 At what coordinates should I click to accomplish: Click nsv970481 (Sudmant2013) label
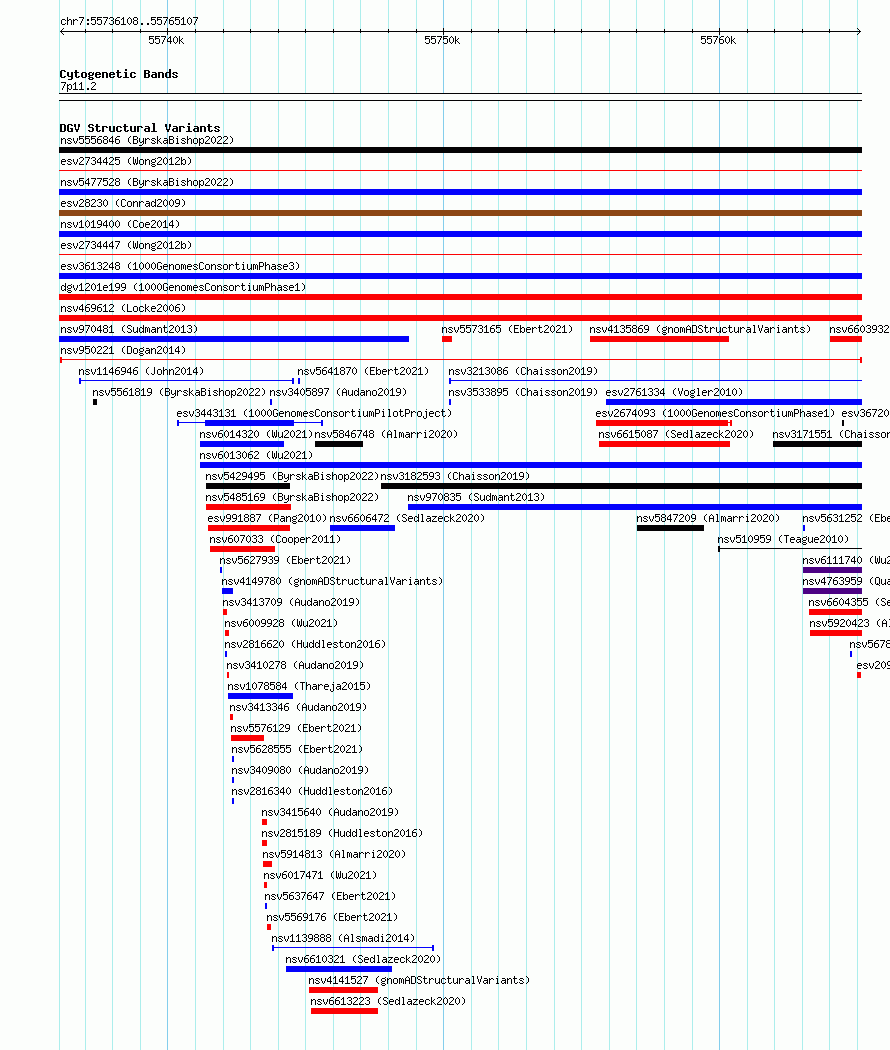click(x=129, y=329)
